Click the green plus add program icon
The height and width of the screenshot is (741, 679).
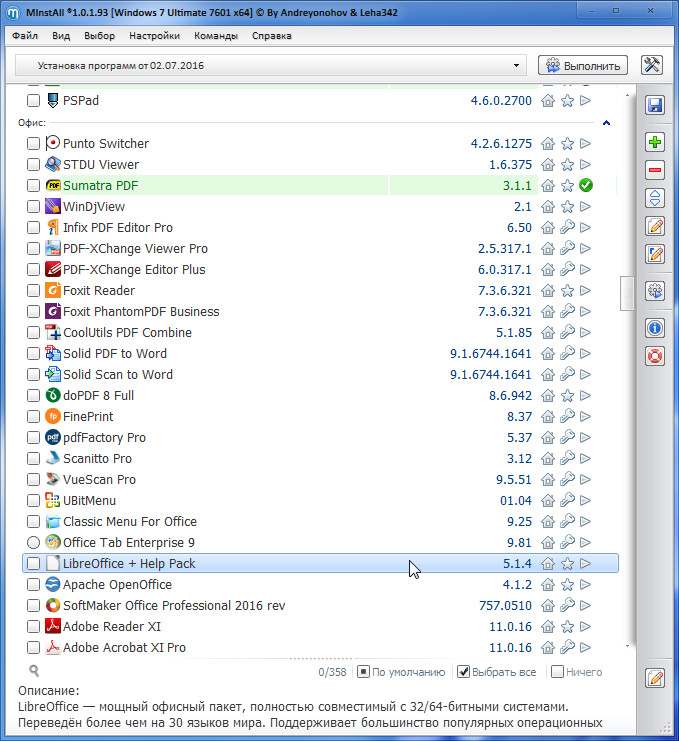click(x=655, y=142)
